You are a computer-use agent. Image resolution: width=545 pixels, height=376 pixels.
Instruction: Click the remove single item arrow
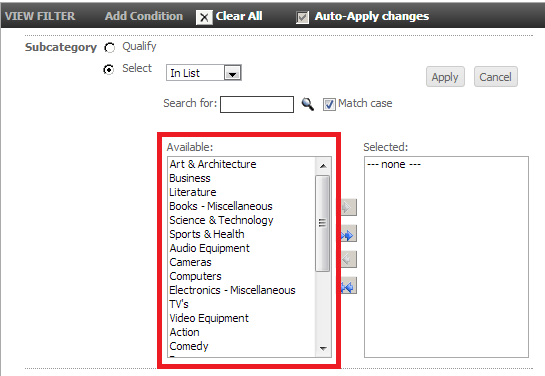coord(348,259)
